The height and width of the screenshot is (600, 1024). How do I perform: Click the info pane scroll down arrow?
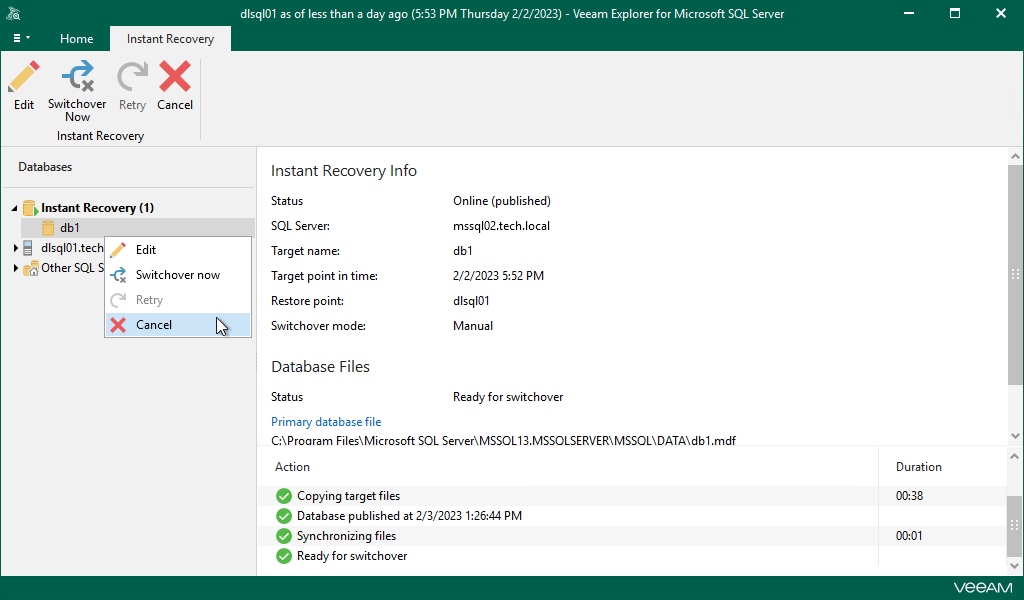[1015, 435]
